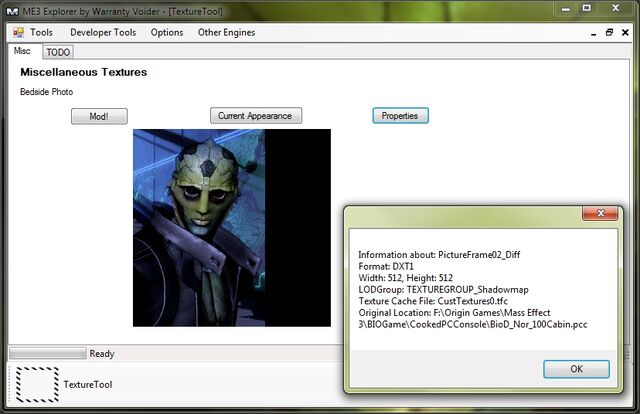
Task: Minimize the TextureTool child window
Action: pos(593,33)
